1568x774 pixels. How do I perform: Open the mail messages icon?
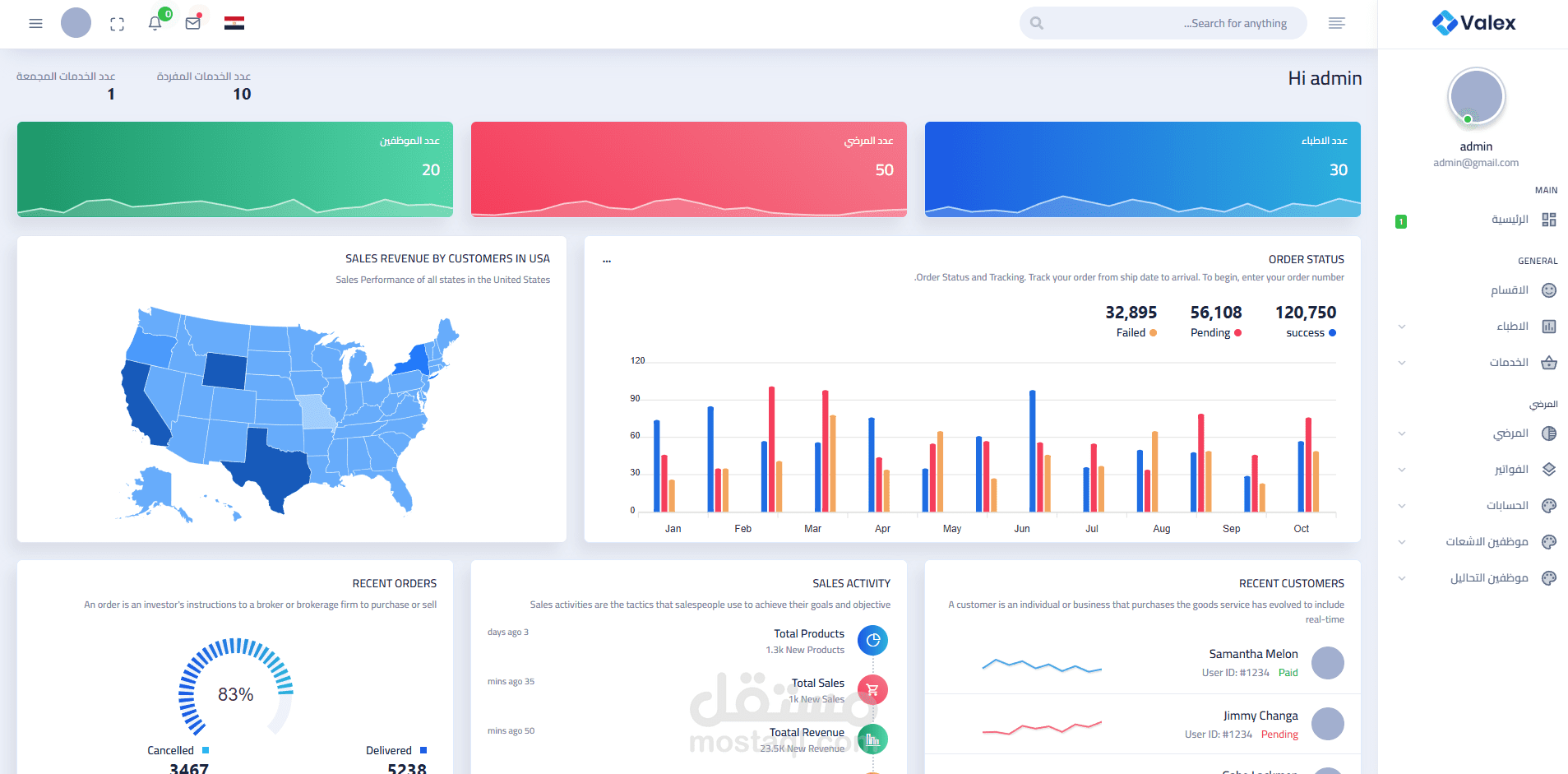193,23
